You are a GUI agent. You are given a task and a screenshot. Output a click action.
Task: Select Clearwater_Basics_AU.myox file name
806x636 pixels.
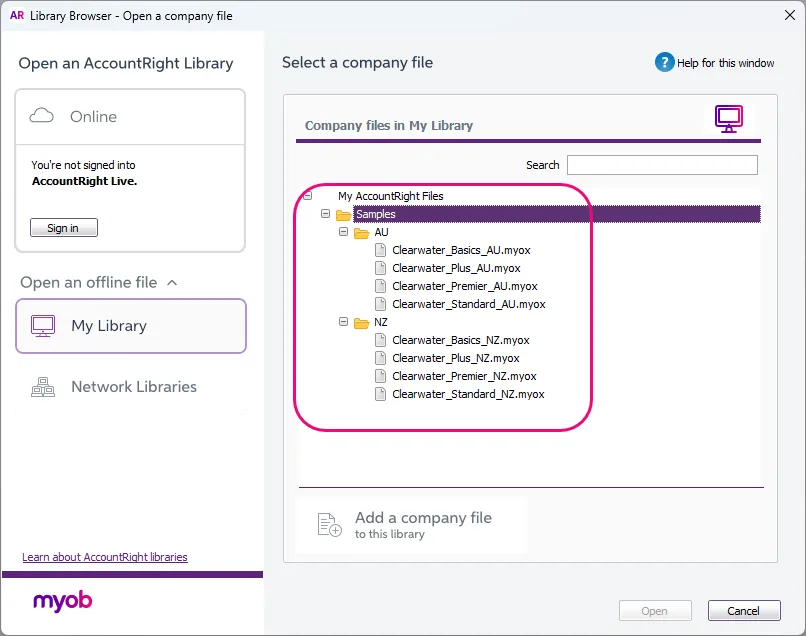[461, 250]
